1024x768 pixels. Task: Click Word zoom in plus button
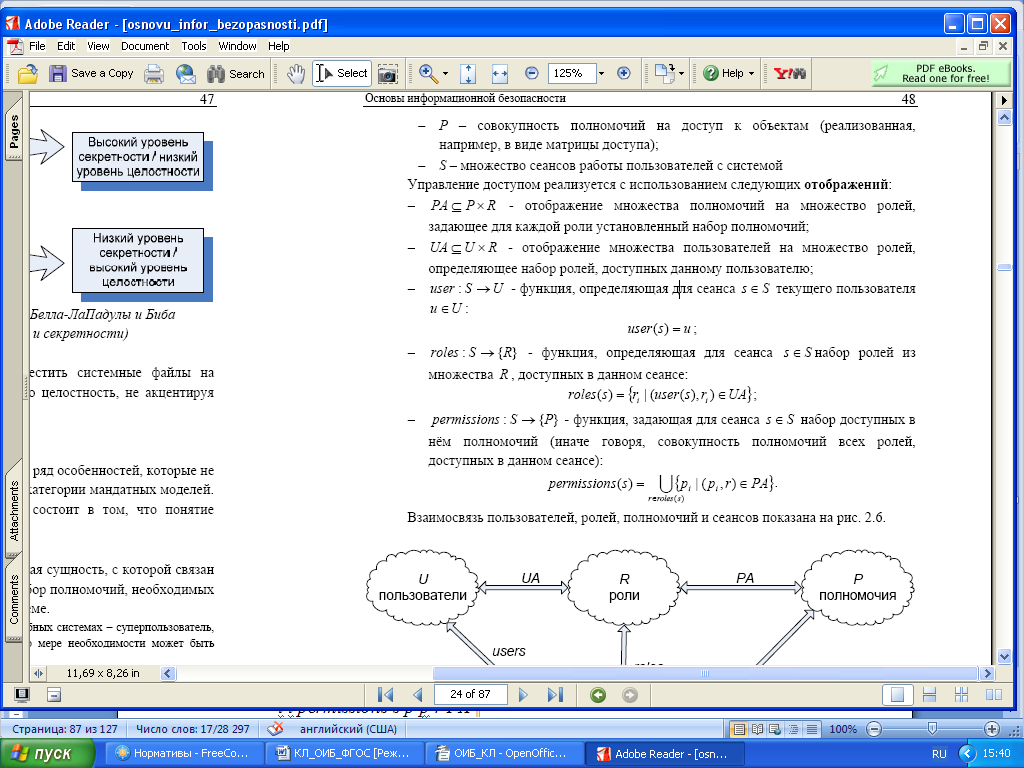(991, 729)
